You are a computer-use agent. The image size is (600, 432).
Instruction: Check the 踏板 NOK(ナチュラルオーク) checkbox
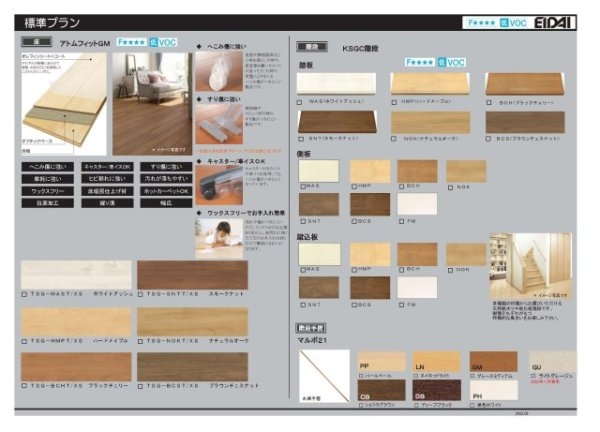point(394,139)
